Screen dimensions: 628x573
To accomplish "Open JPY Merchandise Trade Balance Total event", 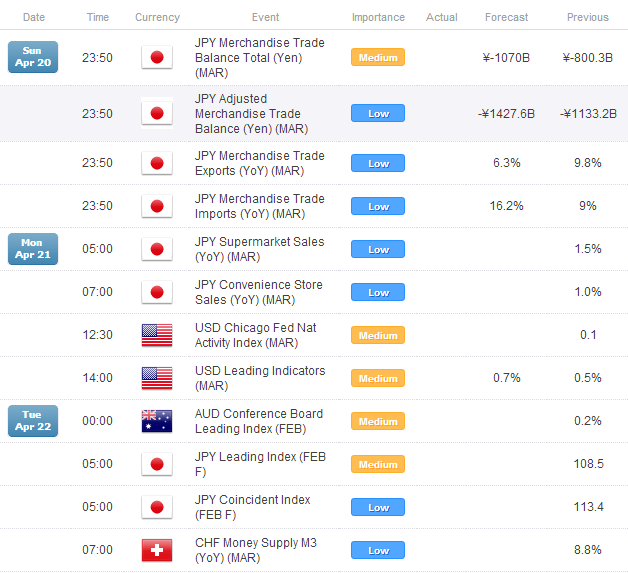I will point(260,58).
